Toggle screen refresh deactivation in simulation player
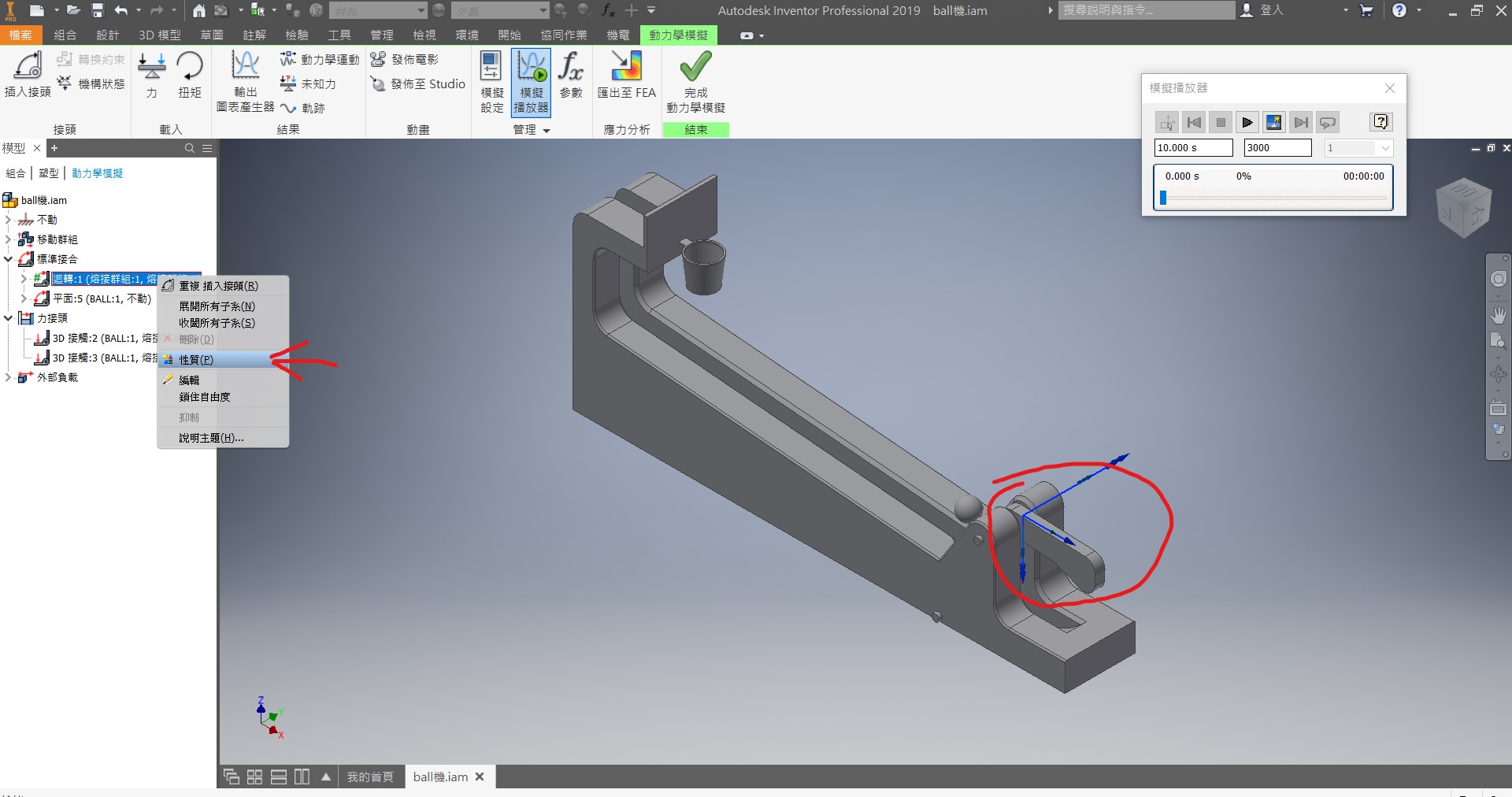Screen dimensions: 1512x797 (x=1273, y=123)
